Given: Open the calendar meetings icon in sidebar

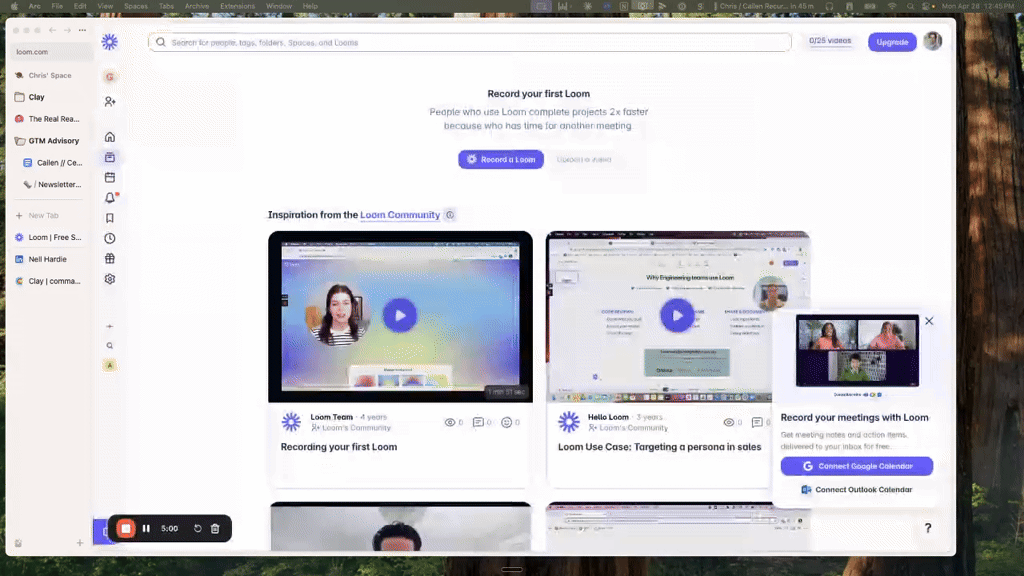Looking at the screenshot, I should [x=110, y=177].
